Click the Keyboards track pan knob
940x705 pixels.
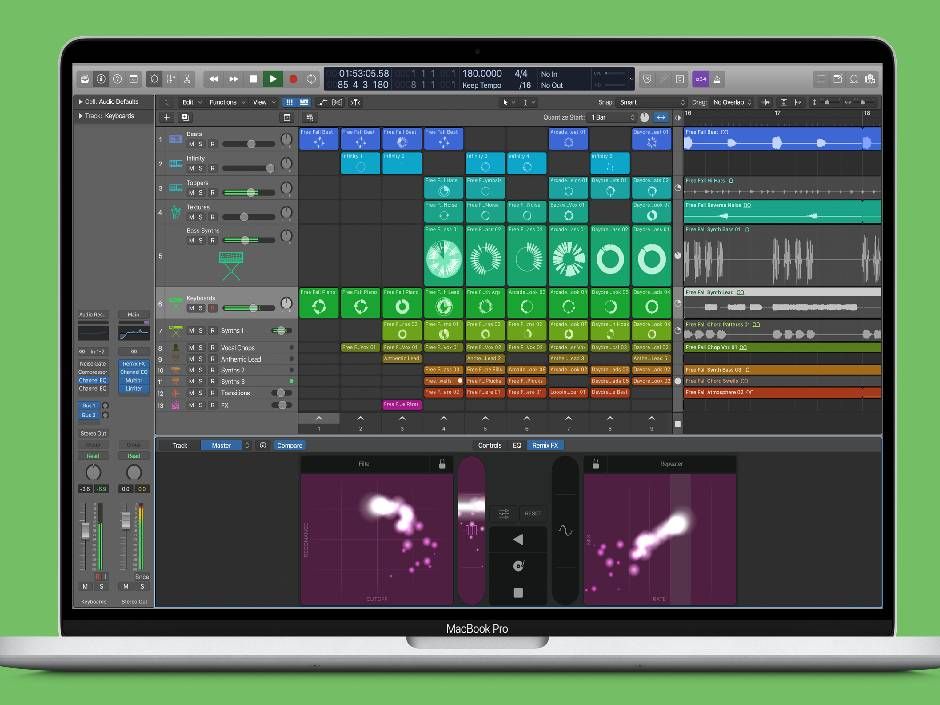point(287,304)
